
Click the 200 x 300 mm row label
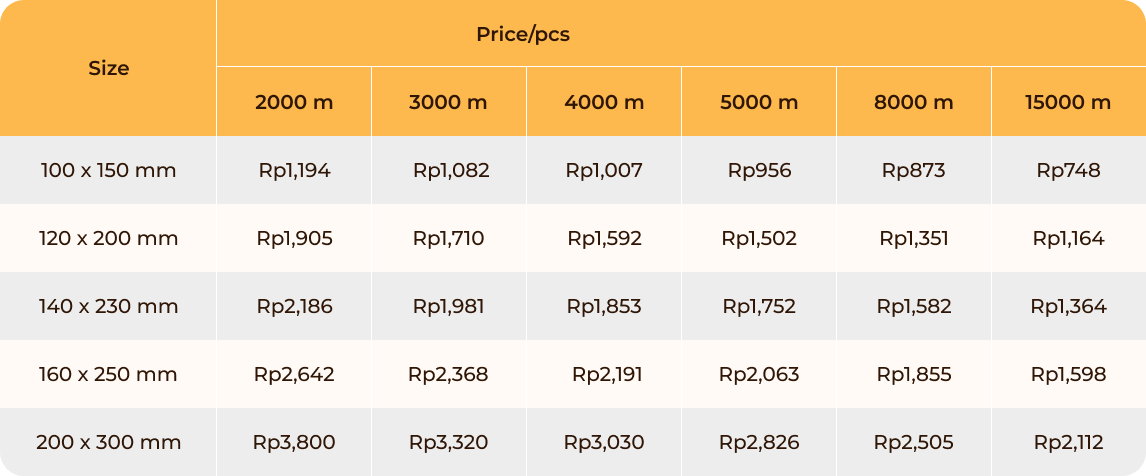click(x=108, y=442)
